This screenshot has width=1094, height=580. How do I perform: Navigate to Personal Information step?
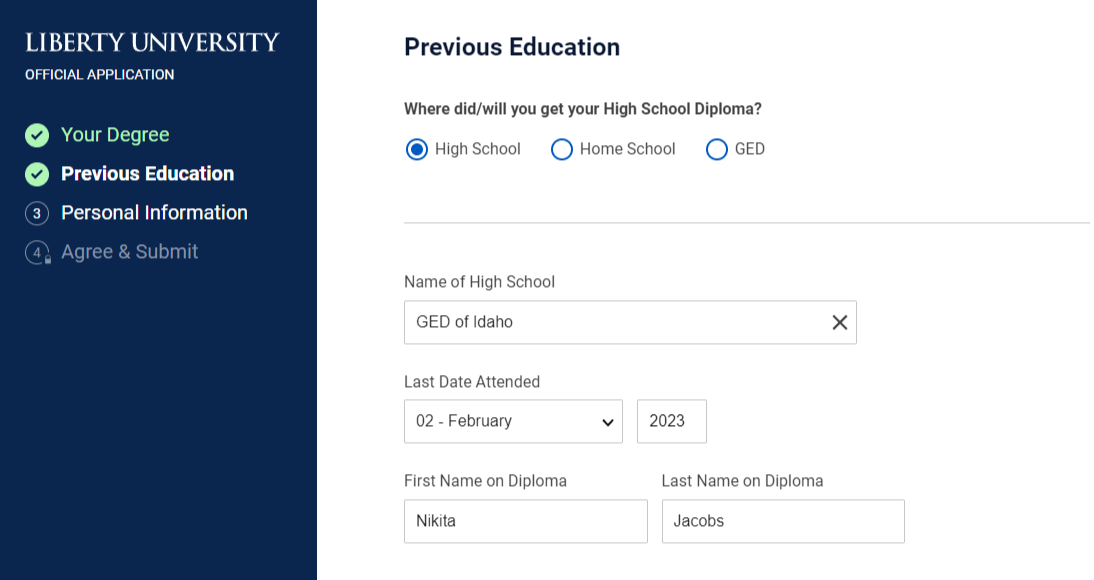coord(154,213)
